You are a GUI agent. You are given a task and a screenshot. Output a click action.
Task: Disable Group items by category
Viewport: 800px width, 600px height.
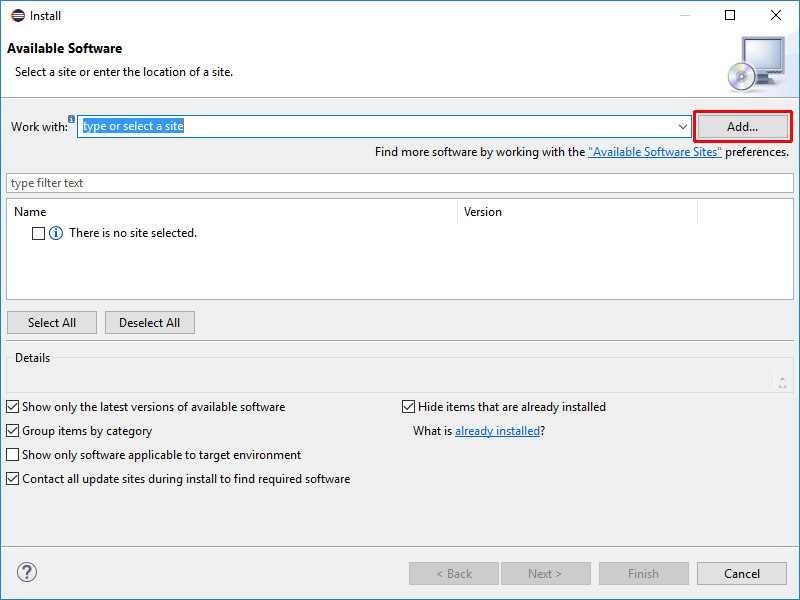click(x=12, y=431)
